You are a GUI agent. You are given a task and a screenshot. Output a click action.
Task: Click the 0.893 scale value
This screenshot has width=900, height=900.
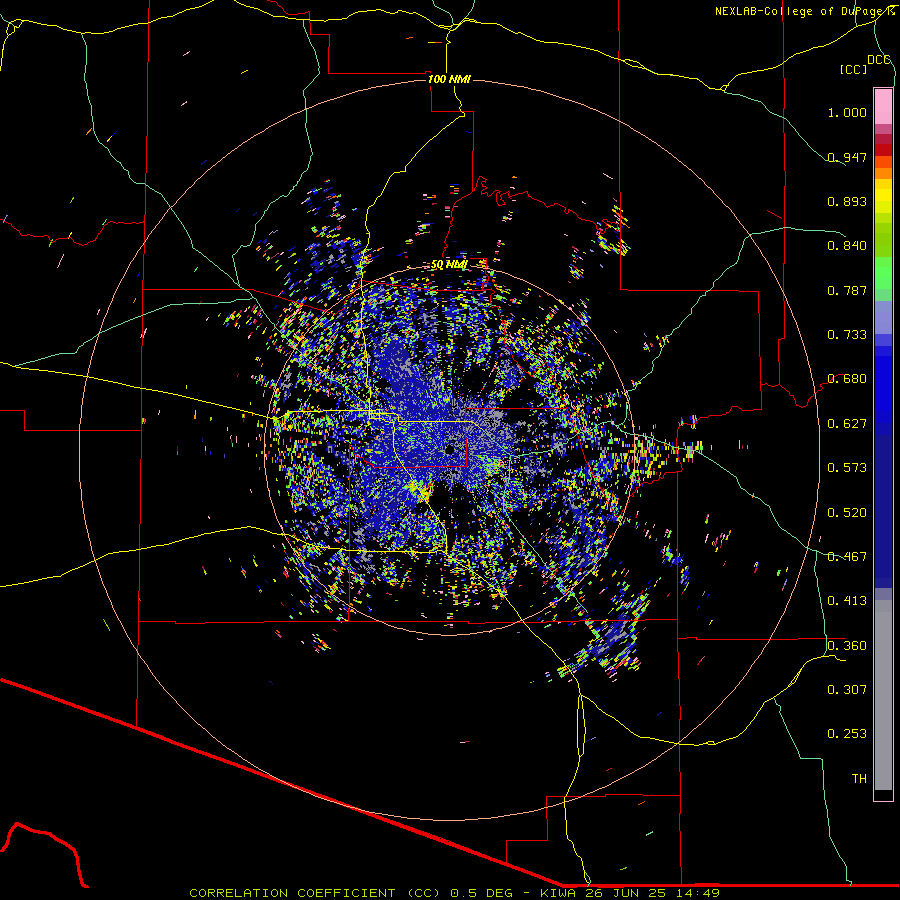click(x=847, y=201)
